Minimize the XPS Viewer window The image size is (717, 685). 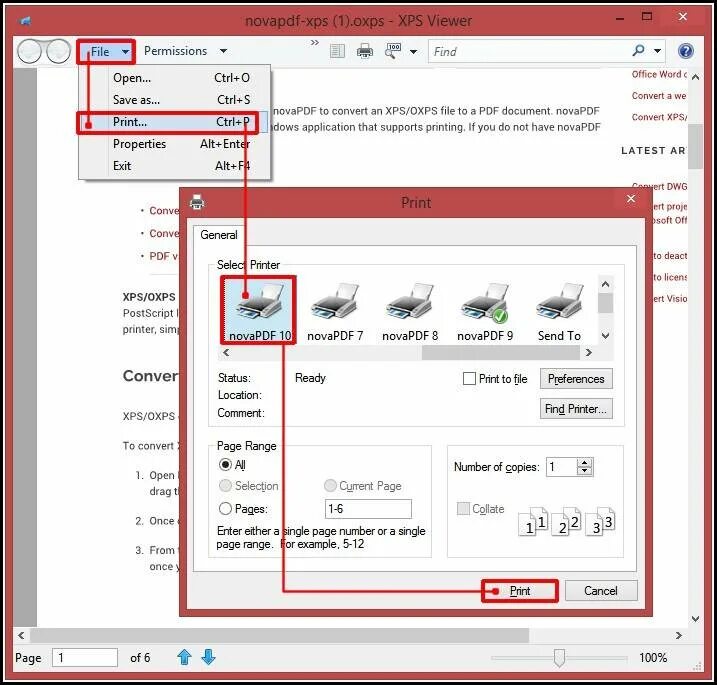(x=620, y=19)
